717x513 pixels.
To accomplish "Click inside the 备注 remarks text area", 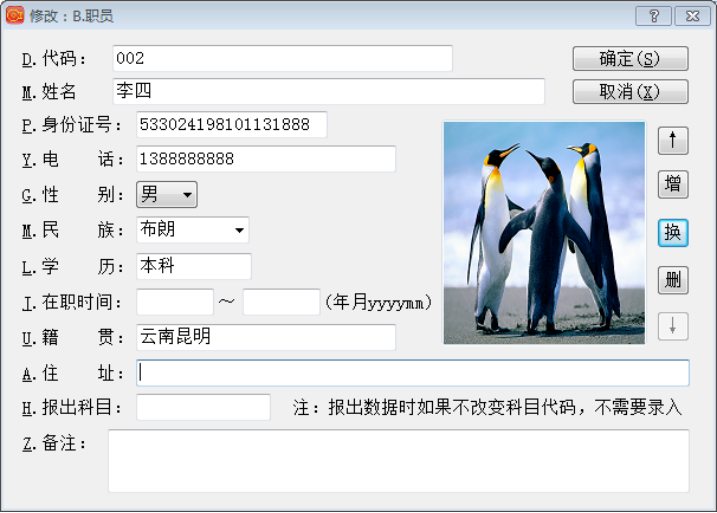I will point(398,461).
